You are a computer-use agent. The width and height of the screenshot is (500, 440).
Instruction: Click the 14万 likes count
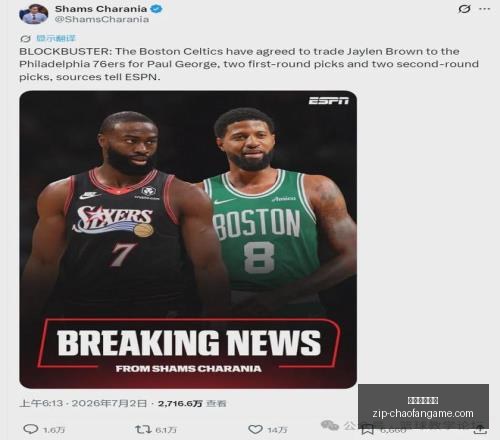(277, 430)
